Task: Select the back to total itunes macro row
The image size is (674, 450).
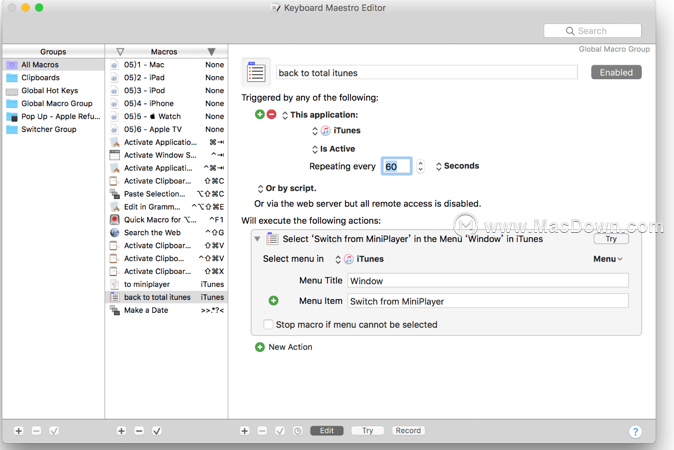Action: coord(166,297)
